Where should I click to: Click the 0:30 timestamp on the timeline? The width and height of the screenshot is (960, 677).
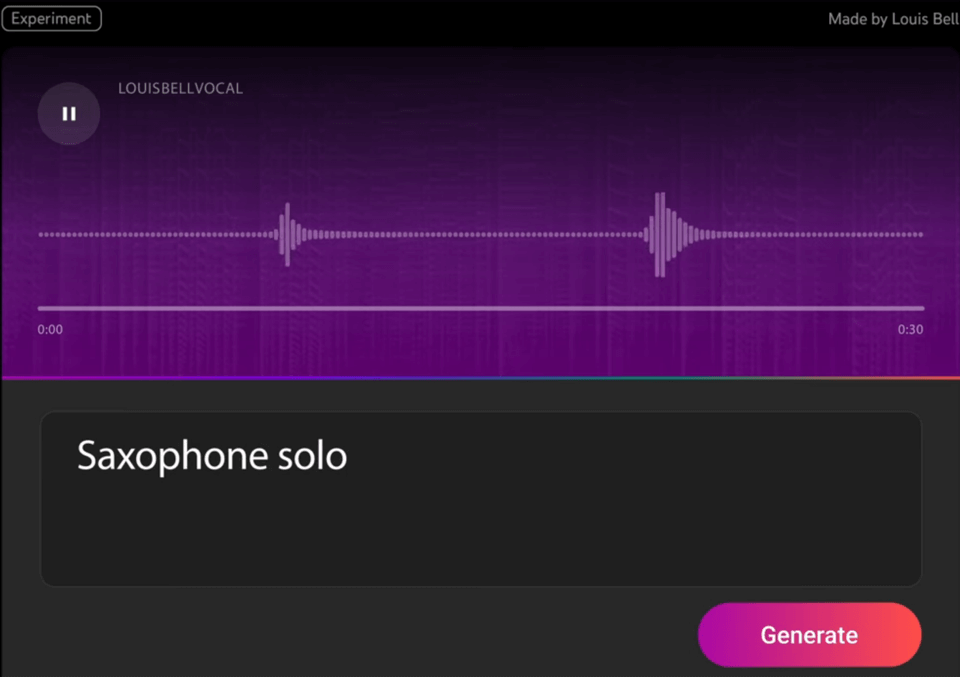pyautogui.click(x=910, y=329)
